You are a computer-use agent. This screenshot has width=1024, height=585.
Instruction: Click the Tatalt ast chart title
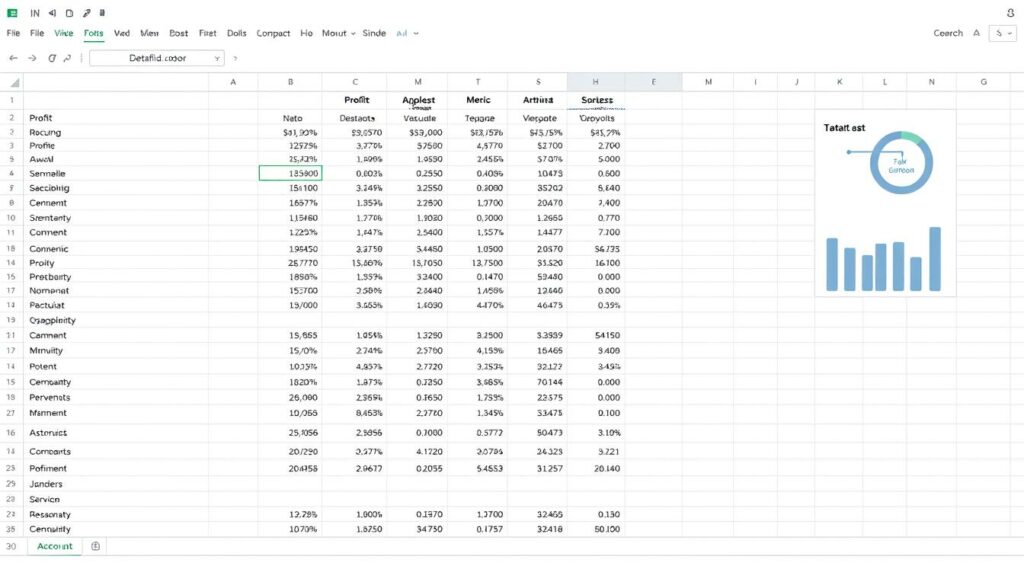844,128
